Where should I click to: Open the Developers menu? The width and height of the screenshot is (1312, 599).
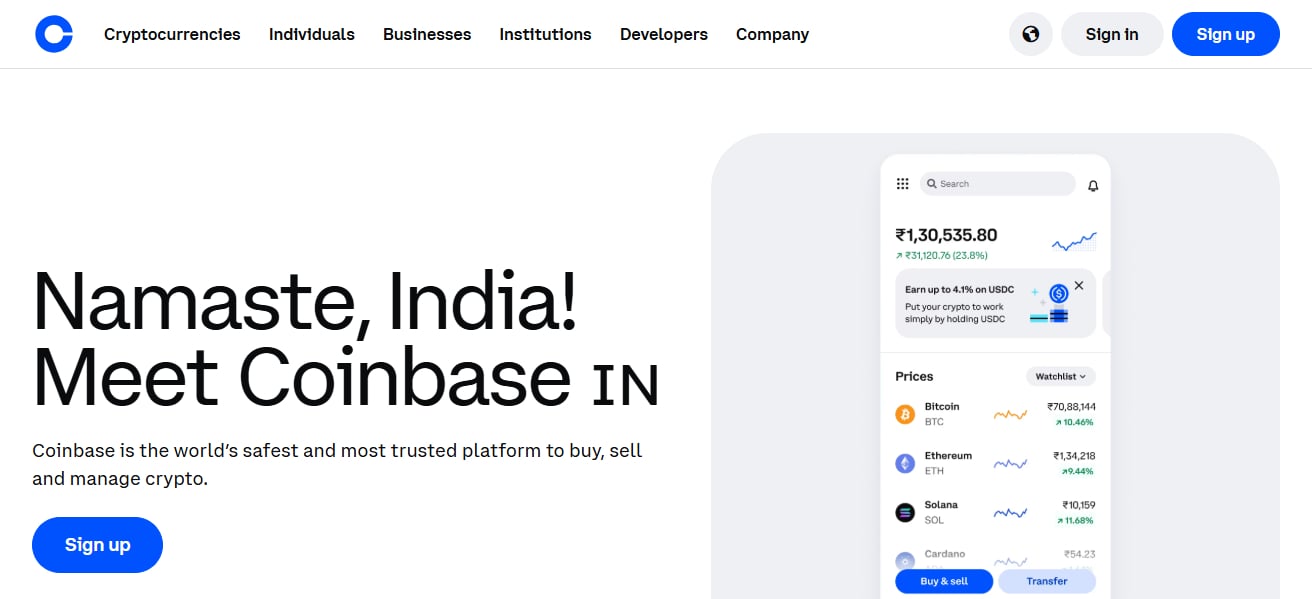[x=664, y=34]
